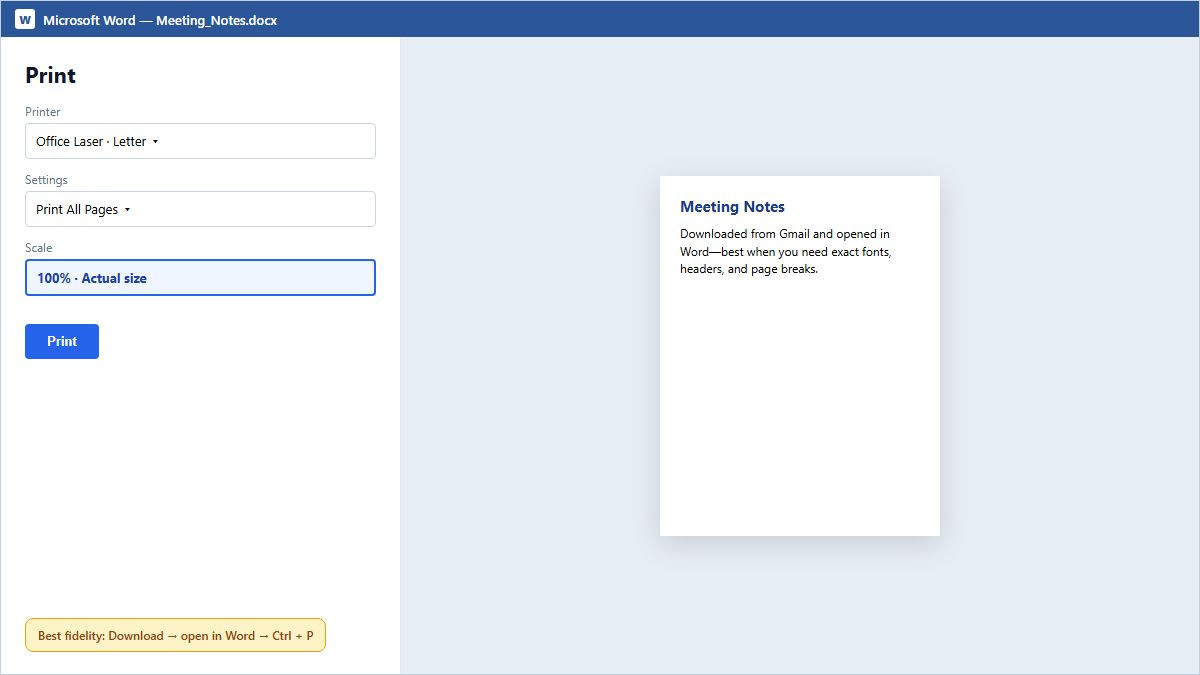This screenshot has height=675, width=1200.
Task: Click the Print heading text
Action: (x=51, y=75)
